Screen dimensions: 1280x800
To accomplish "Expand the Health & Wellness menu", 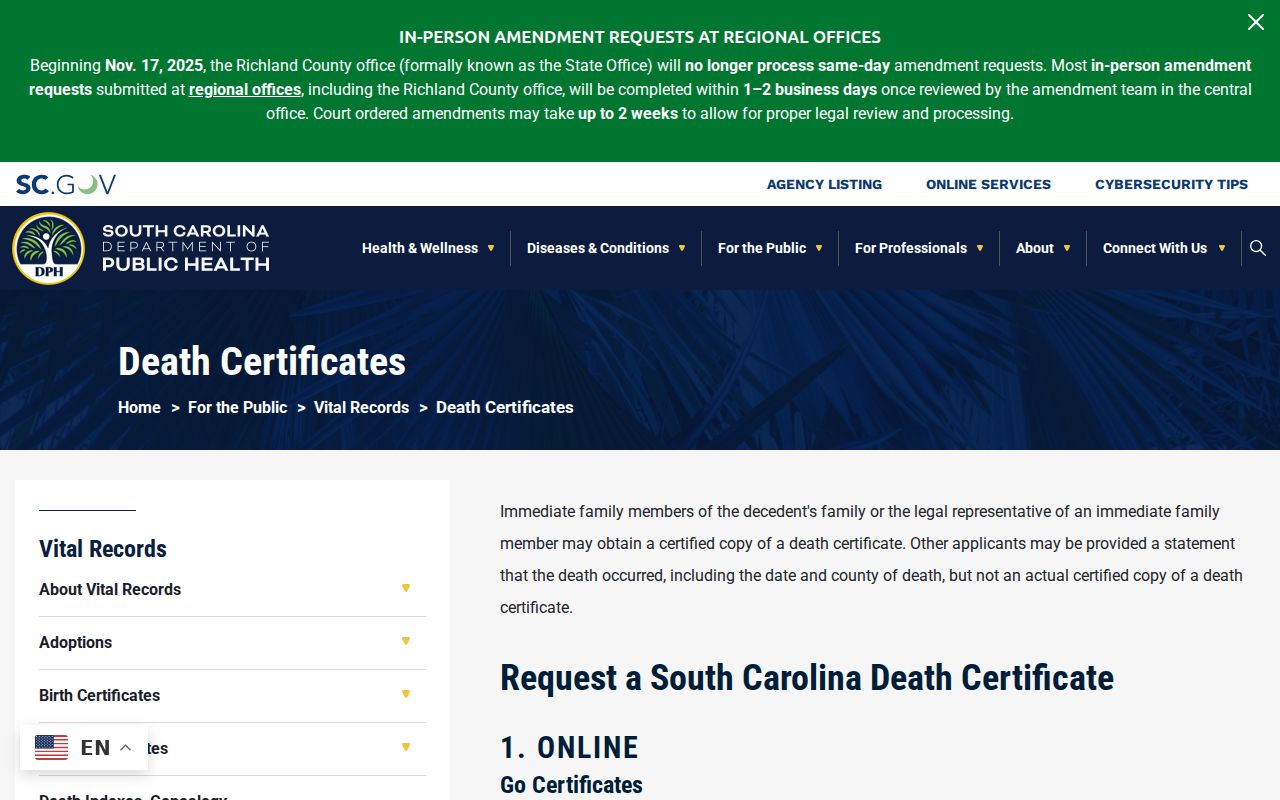I will tap(428, 248).
